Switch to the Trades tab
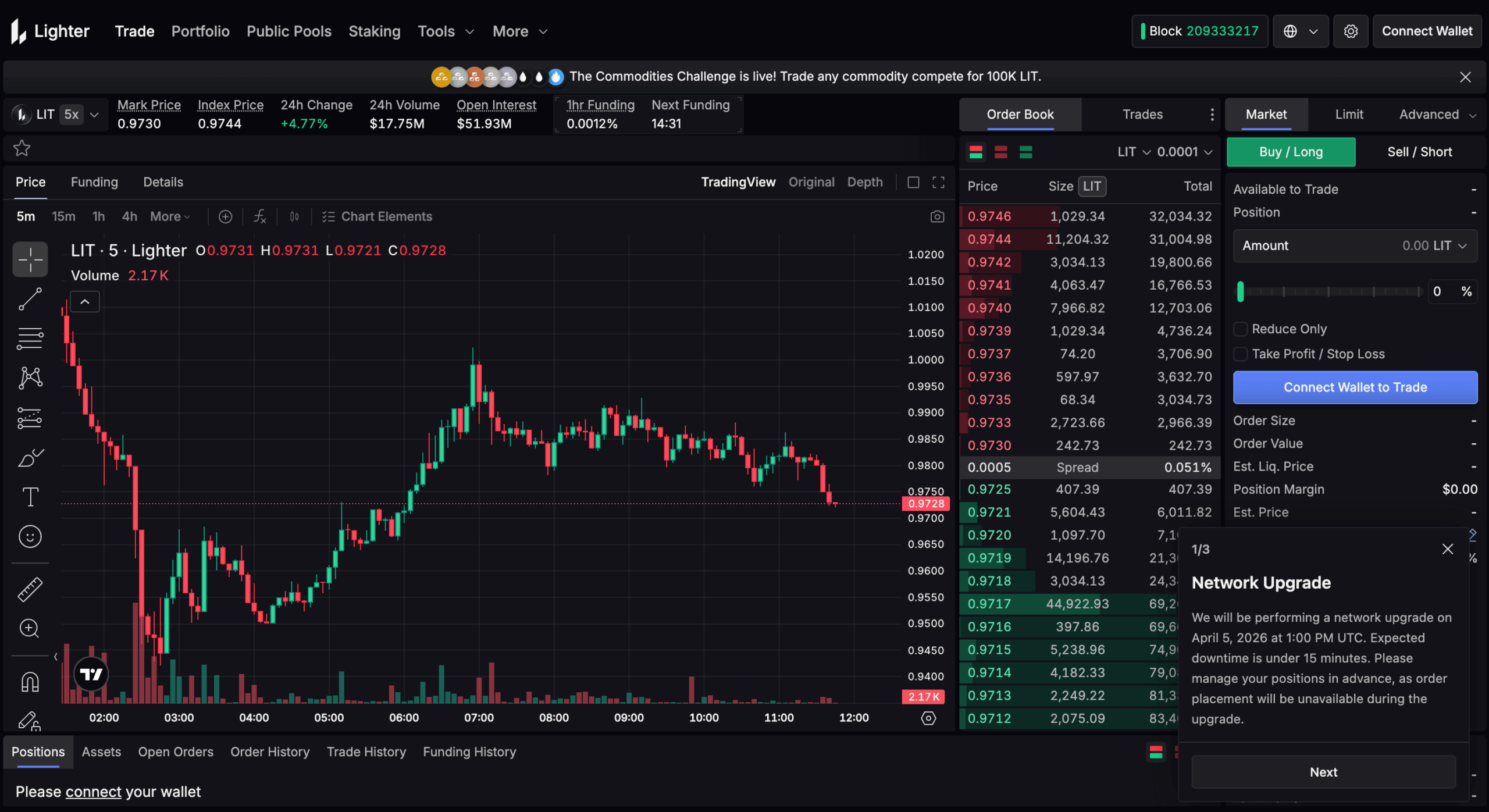Screen dimensions: 1489x812 tap(1142, 115)
